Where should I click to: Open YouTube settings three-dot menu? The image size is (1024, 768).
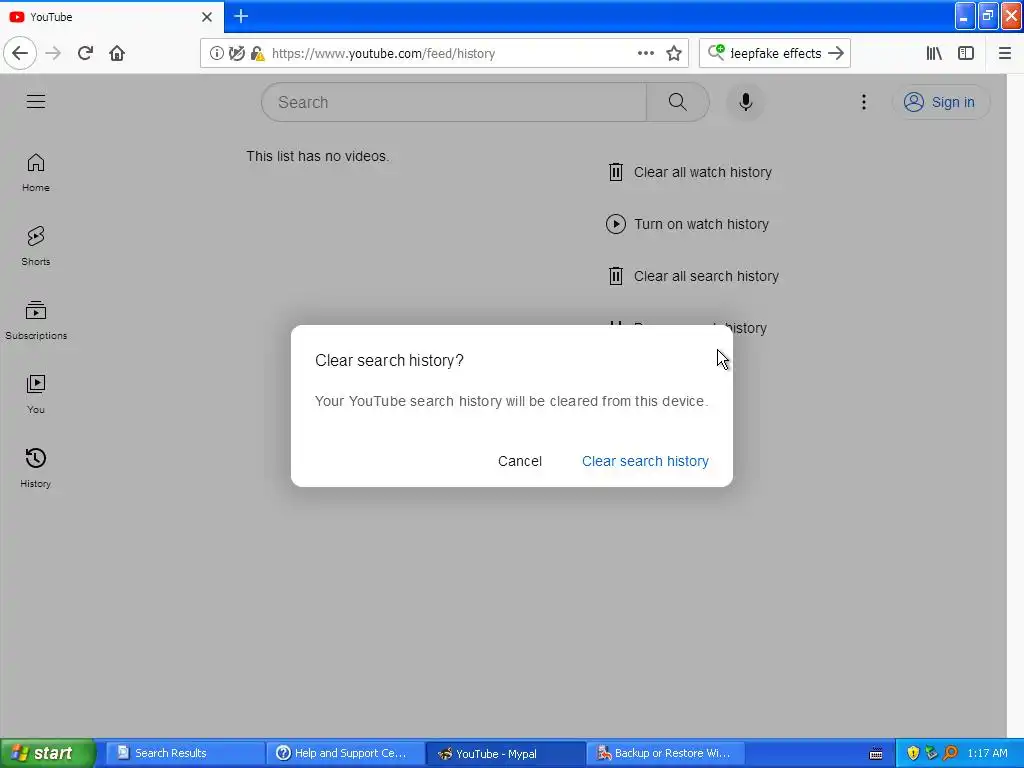click(x=863, y=102)
